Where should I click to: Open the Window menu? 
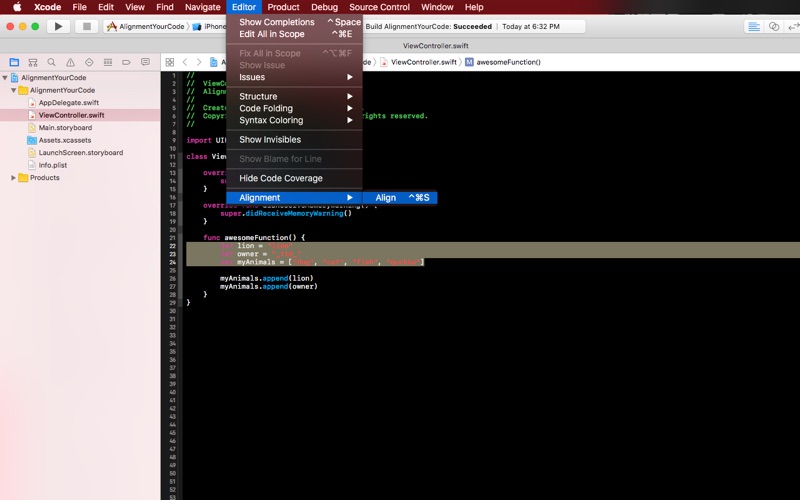pos(437,7)
